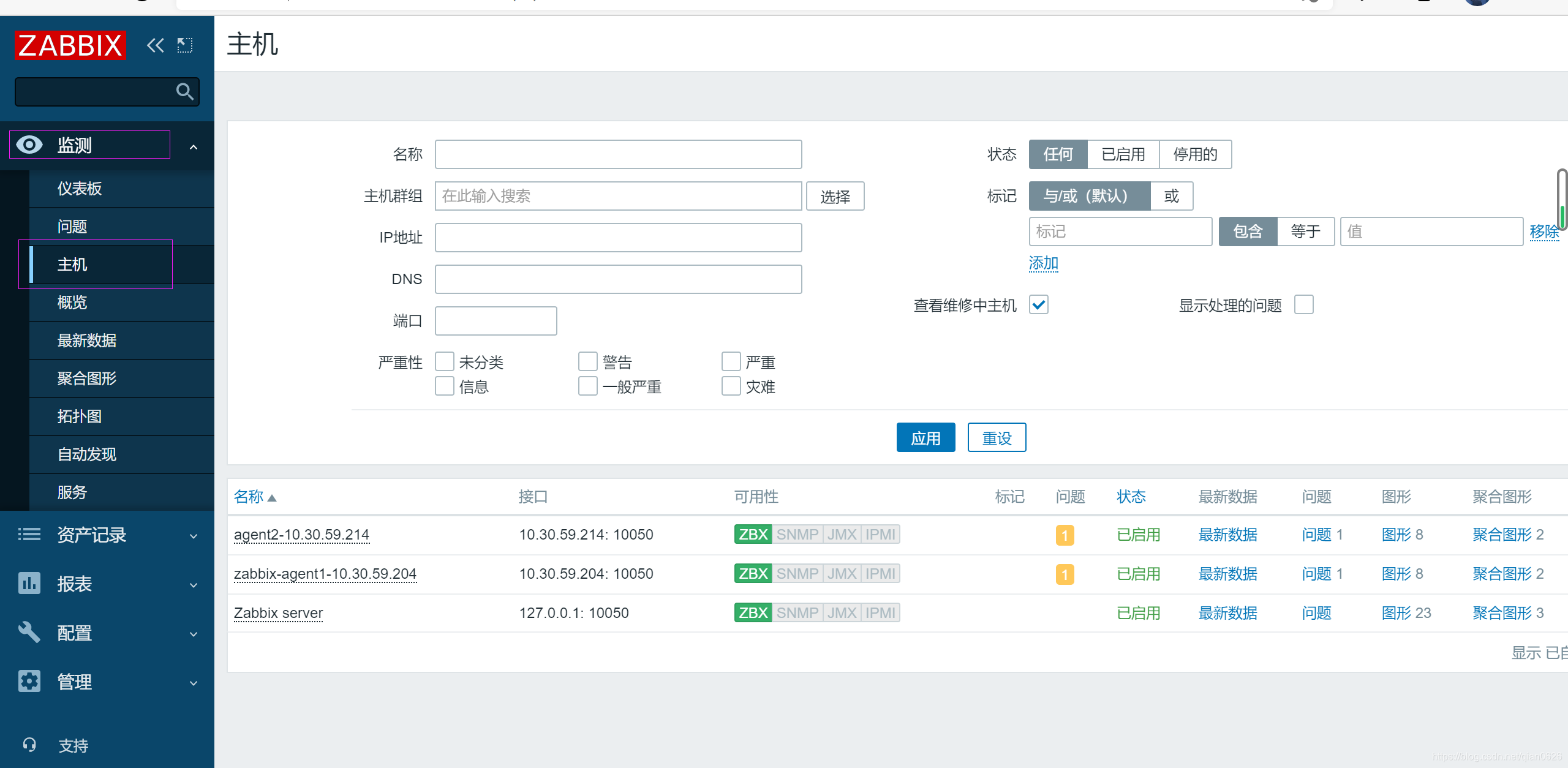Click the 重设 button
The image size is (1568, 768).
[x=997, y=437]
